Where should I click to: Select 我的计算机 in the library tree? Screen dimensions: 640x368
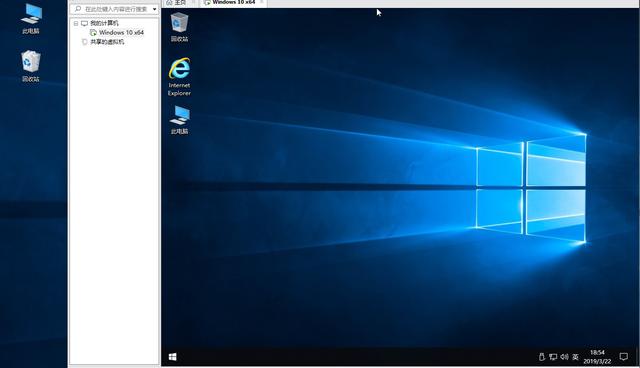click(104, 23)
